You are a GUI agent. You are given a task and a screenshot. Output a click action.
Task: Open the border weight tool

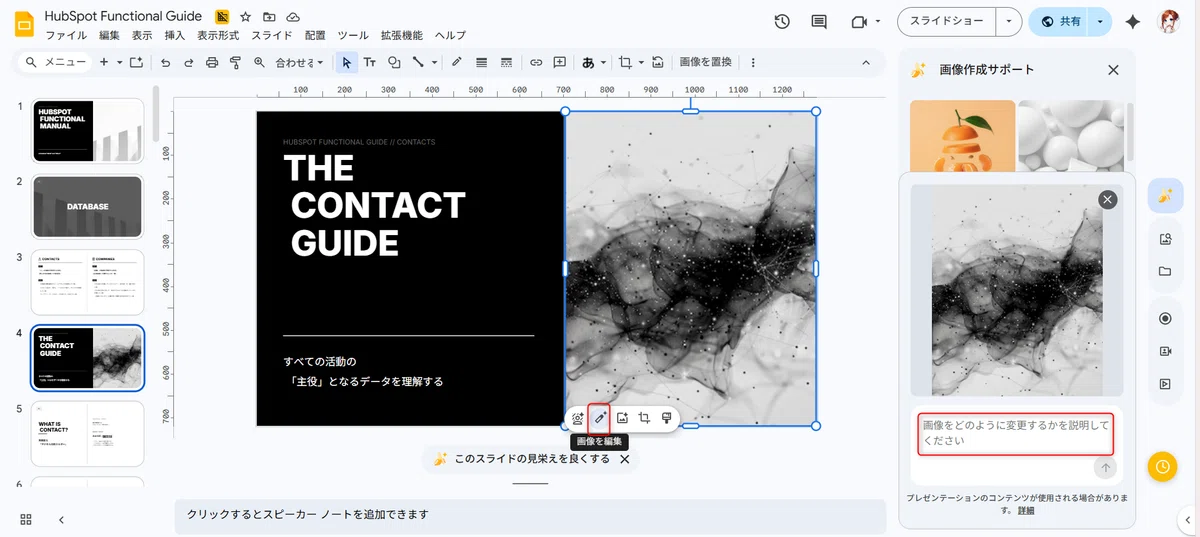click(481, 62)
